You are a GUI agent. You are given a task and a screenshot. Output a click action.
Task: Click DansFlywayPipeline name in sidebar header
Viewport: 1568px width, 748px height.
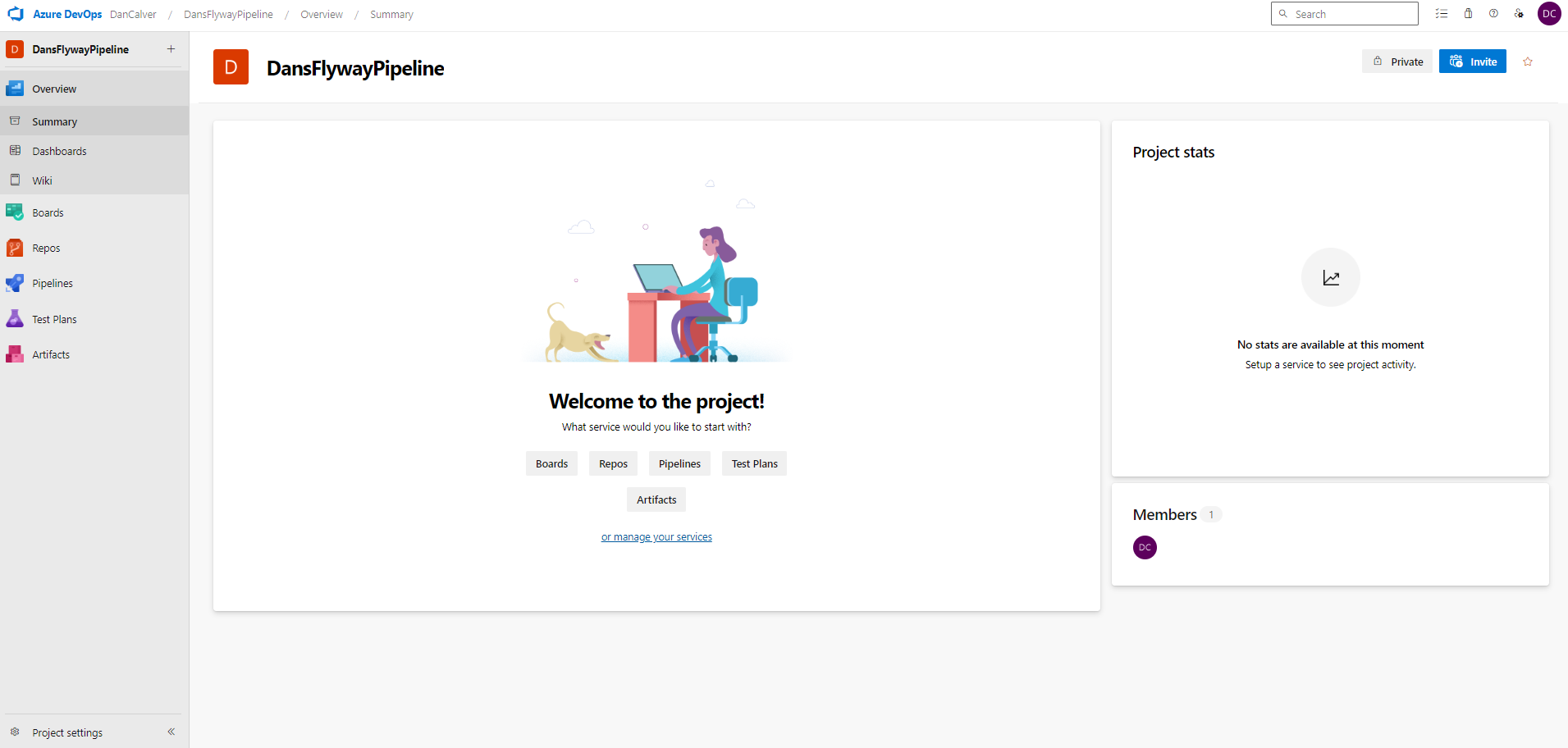[x=80, y=49]
